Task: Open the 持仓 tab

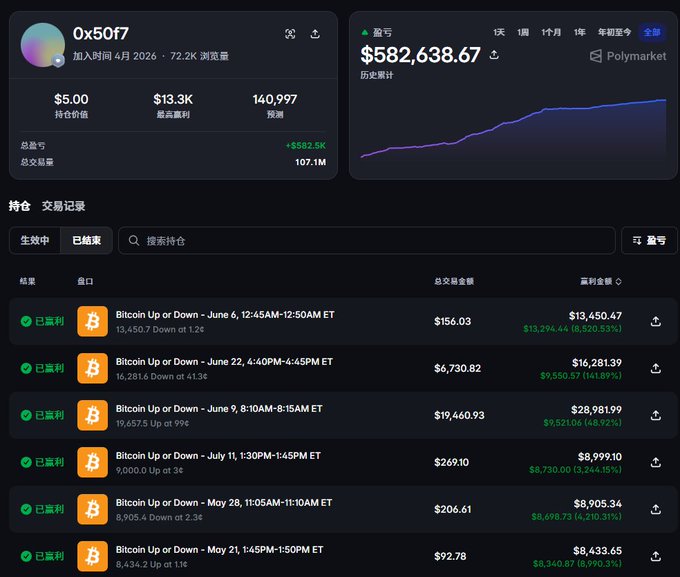Action: (20, 206)
